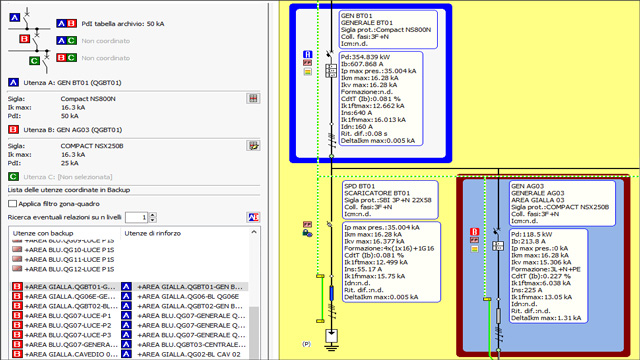Increase the n livelli stepper value
Image resolution: width=640 pixels, height=360 pixels.
153,215
